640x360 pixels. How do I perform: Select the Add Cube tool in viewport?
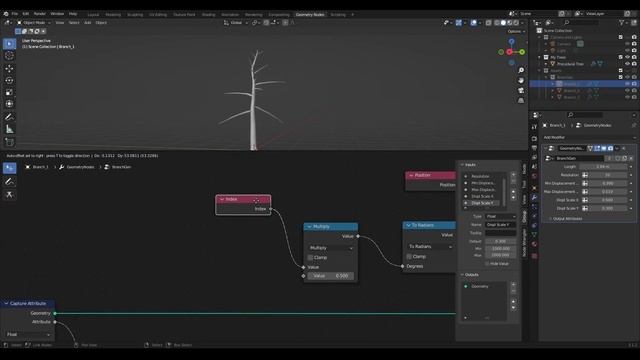click(9, 142)
